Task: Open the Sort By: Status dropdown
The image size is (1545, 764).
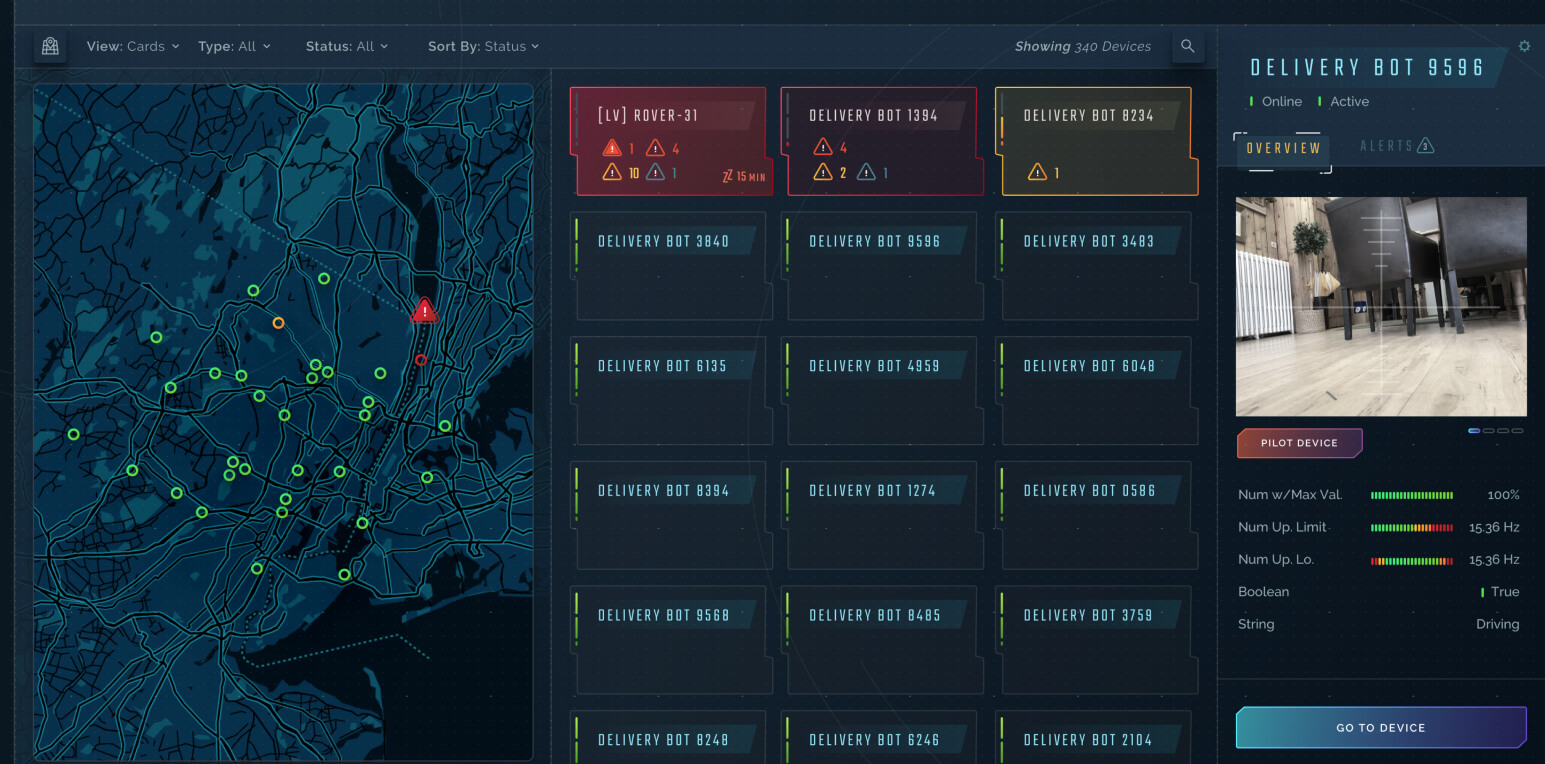Action: 484,46
